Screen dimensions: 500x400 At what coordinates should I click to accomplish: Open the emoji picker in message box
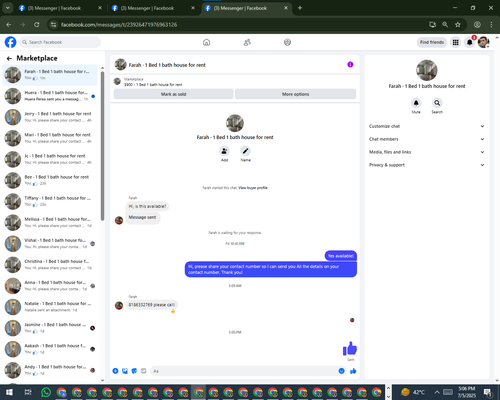pyautogui.click(x=341, y=371)
